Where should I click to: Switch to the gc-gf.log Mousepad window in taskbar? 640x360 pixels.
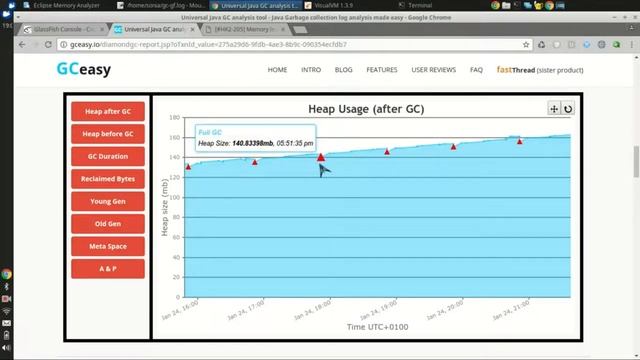[161, 5]
